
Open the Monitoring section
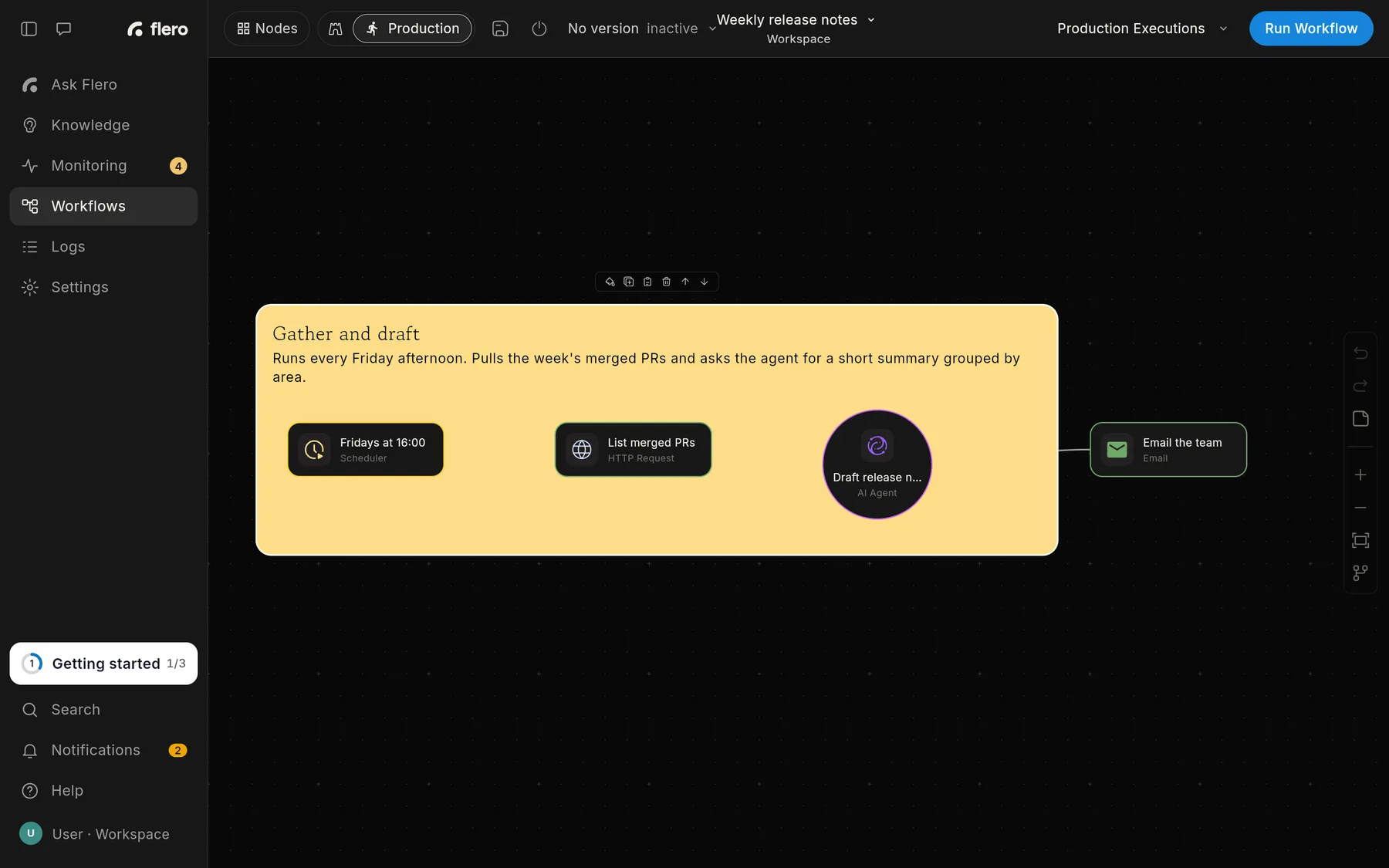(x=103, y=166)
